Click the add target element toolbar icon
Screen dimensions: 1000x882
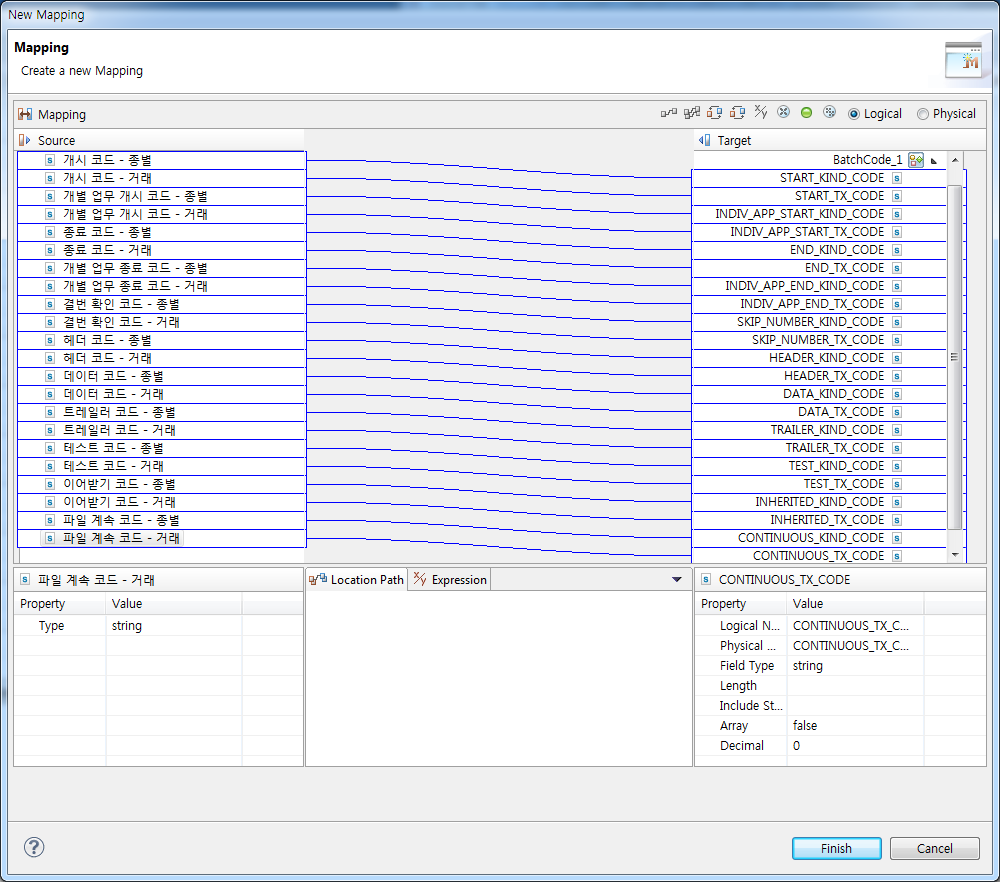[x=716, y=113]
